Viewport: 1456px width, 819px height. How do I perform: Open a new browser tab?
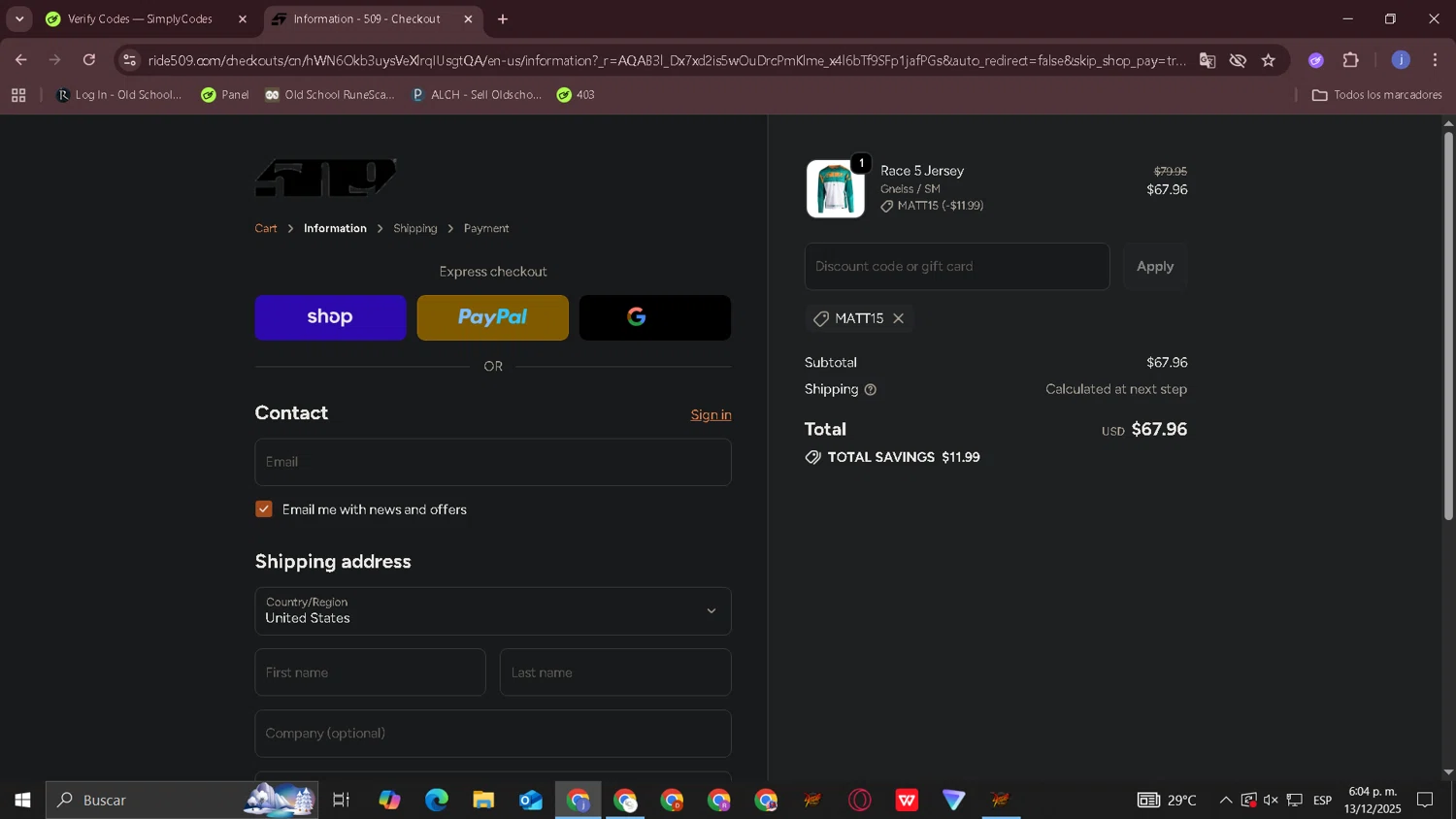click(503, 19)
